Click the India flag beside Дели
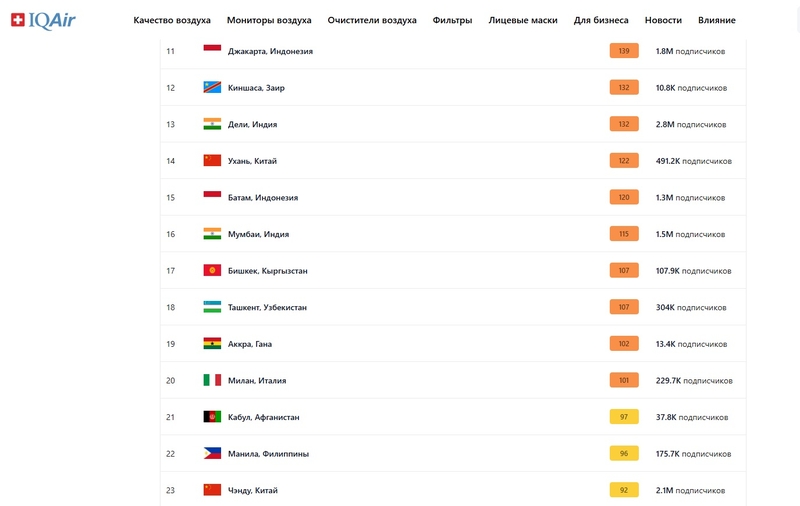This screenshot has width=800, height=506. click(212, 124)
